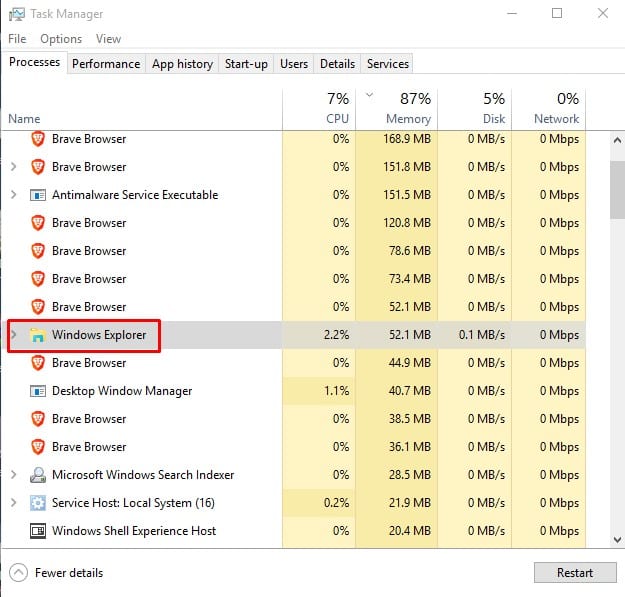The image size is (625, 597).
Task: Sort by the Disk column header
Action: [x=475, y=109]
